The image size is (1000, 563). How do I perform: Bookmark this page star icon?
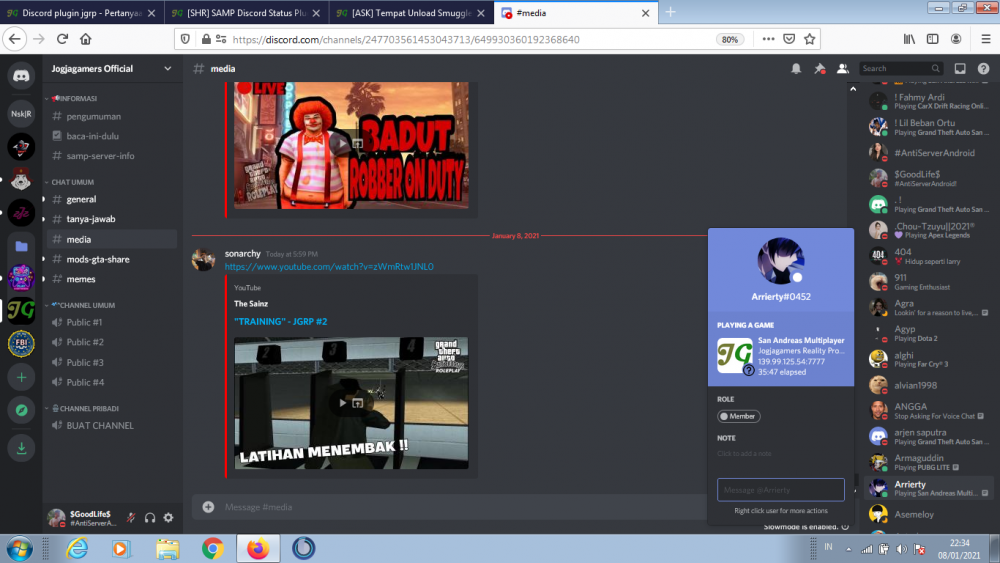click(x=810, y=39)
